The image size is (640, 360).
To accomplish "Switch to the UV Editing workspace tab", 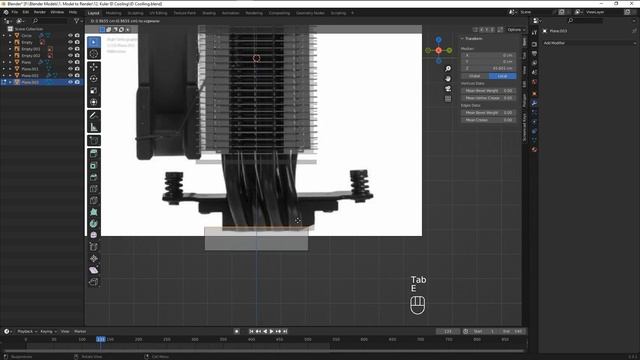I will pyautogui.click(x=158, y=13).
